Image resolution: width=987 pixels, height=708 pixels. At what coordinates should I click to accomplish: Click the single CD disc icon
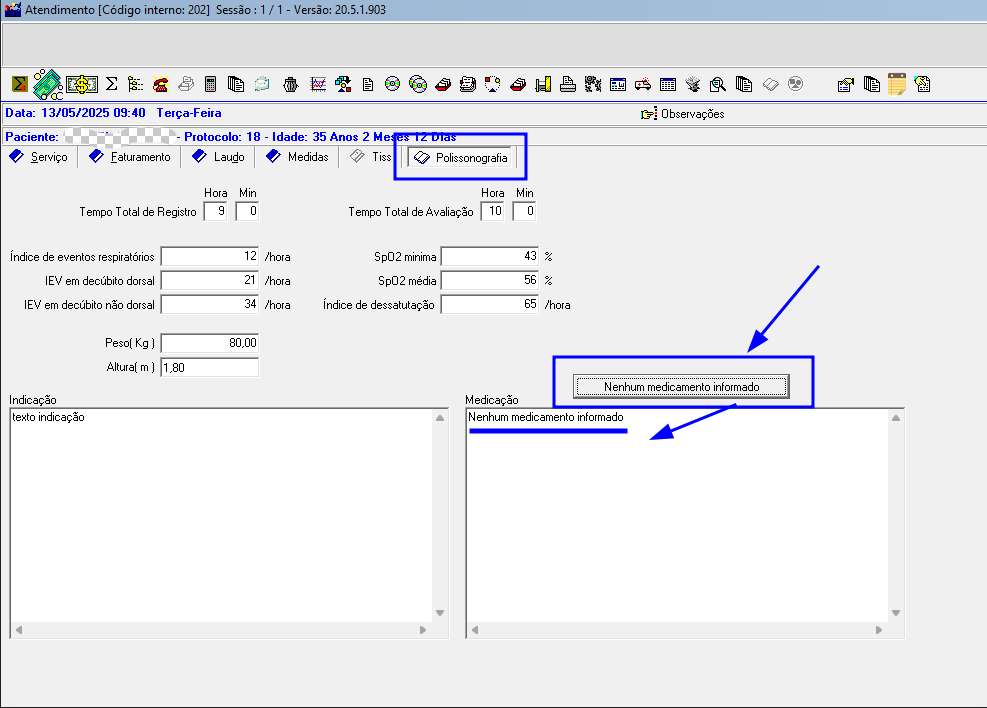tap(392, 84)
